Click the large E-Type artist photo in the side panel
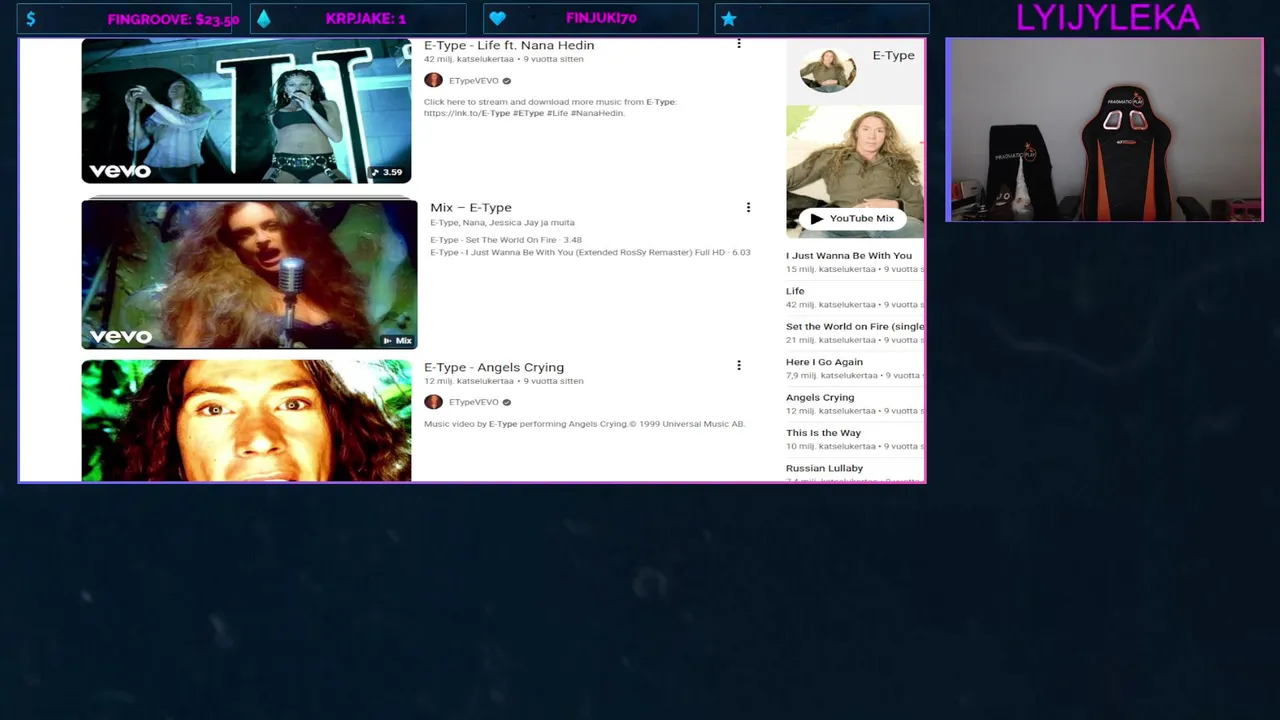Screen dimensions: 1280x720 855,172
